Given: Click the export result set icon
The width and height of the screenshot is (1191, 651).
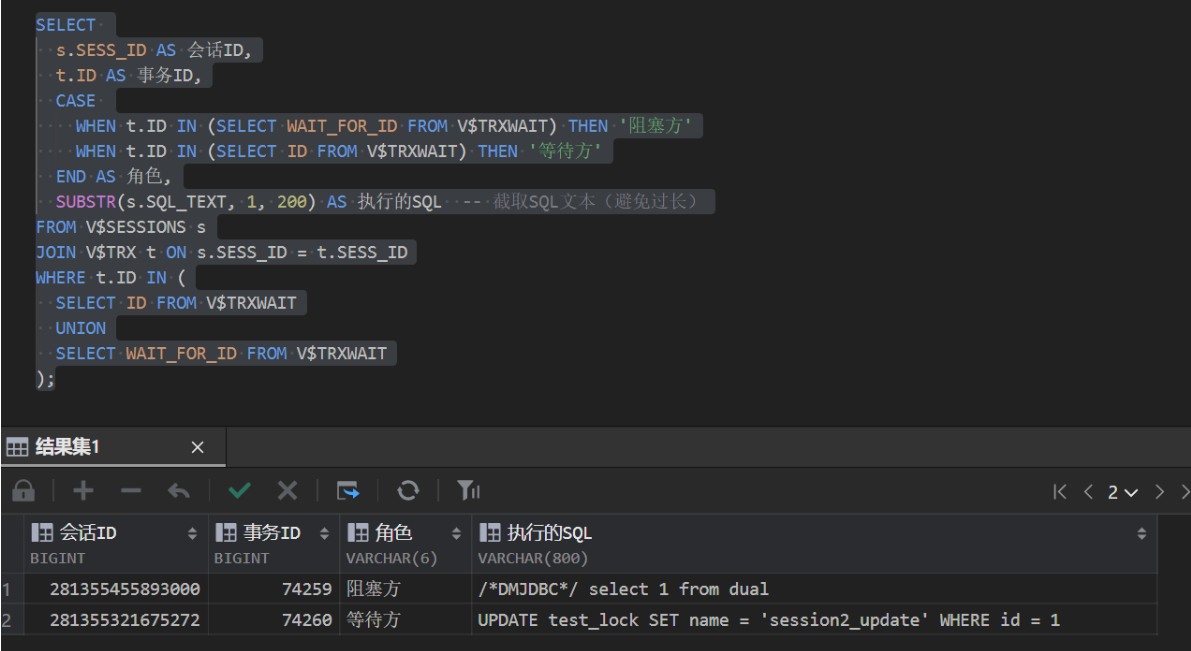Looking at the screenshot, I should point(348,491).
